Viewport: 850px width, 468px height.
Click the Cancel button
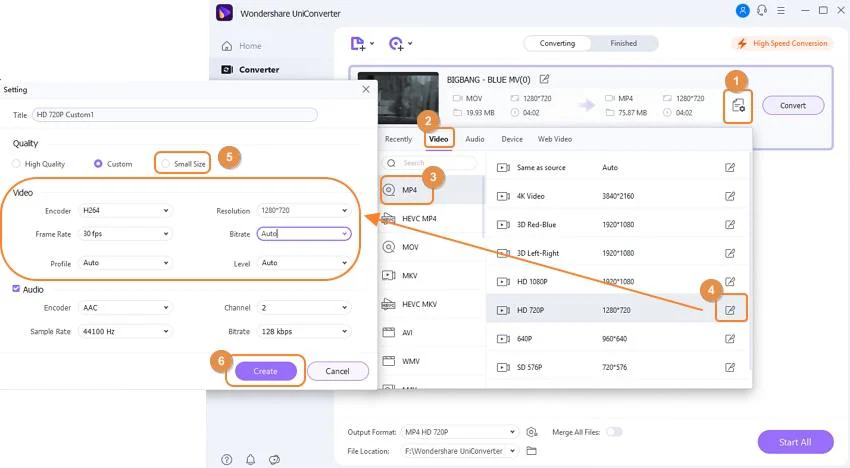pyautogui.click(x=337, y=371)
